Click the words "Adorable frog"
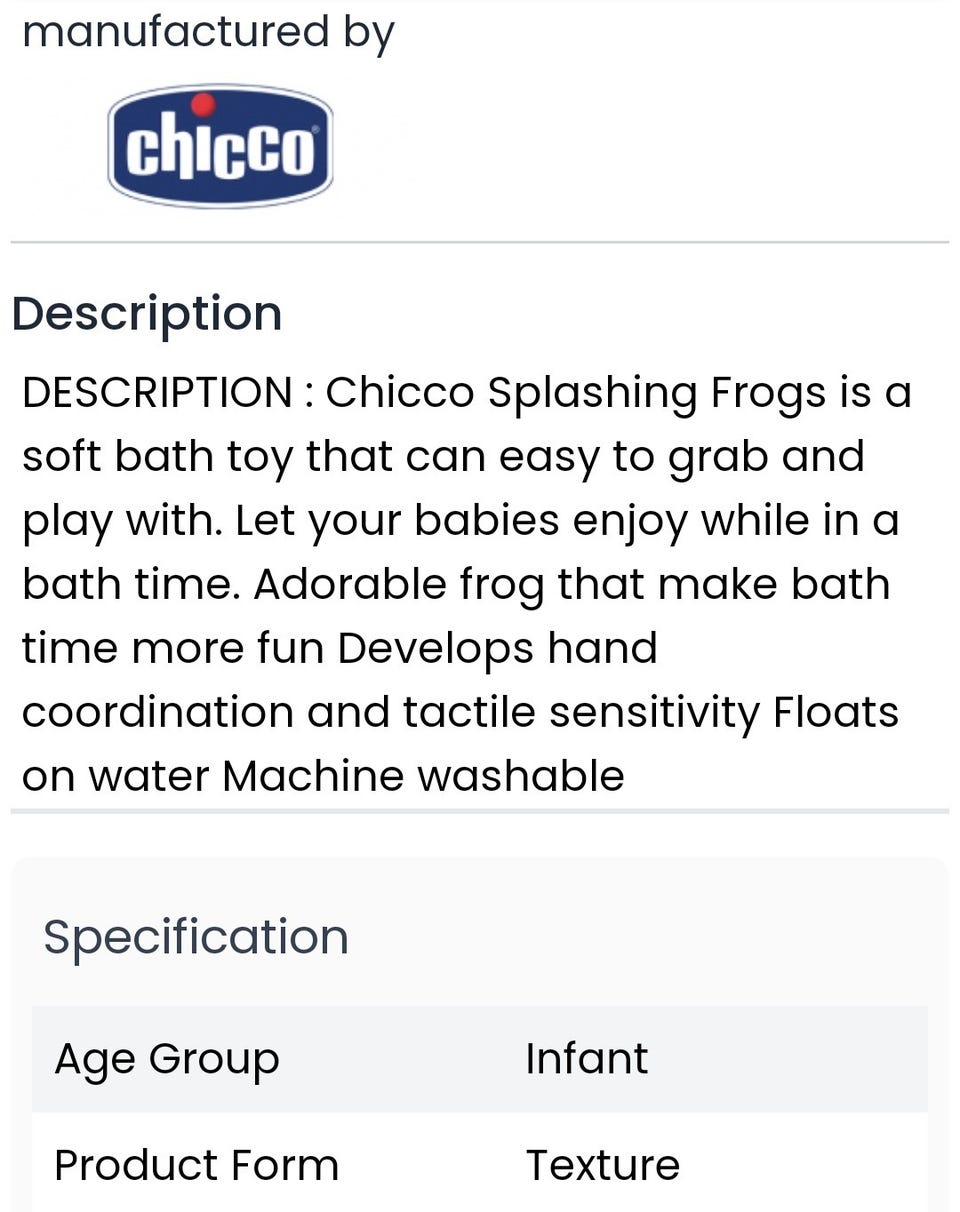960x1212 pixels. click(x=388, y=584)
